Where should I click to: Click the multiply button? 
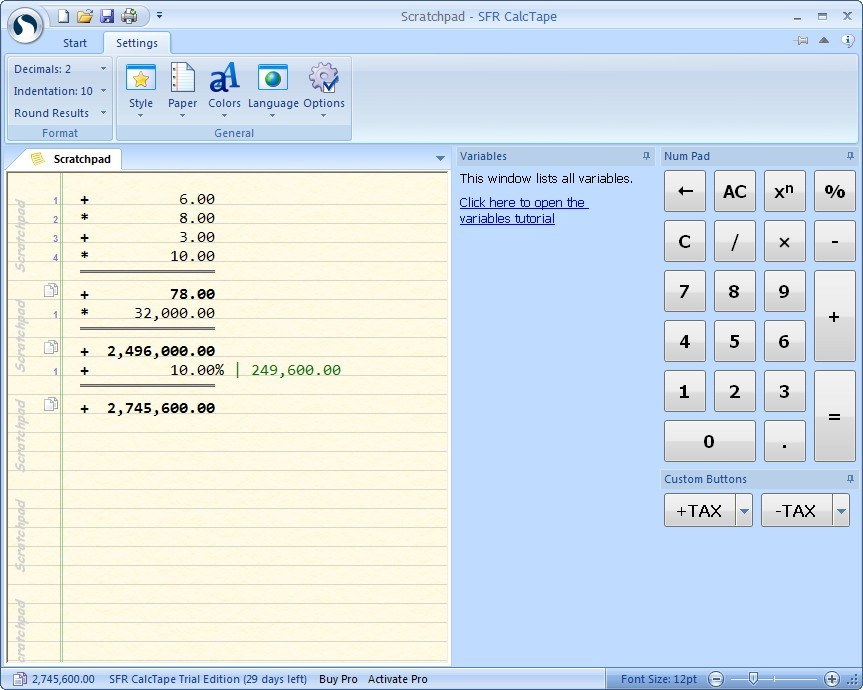pyautogui.click(x=784, y=241)
